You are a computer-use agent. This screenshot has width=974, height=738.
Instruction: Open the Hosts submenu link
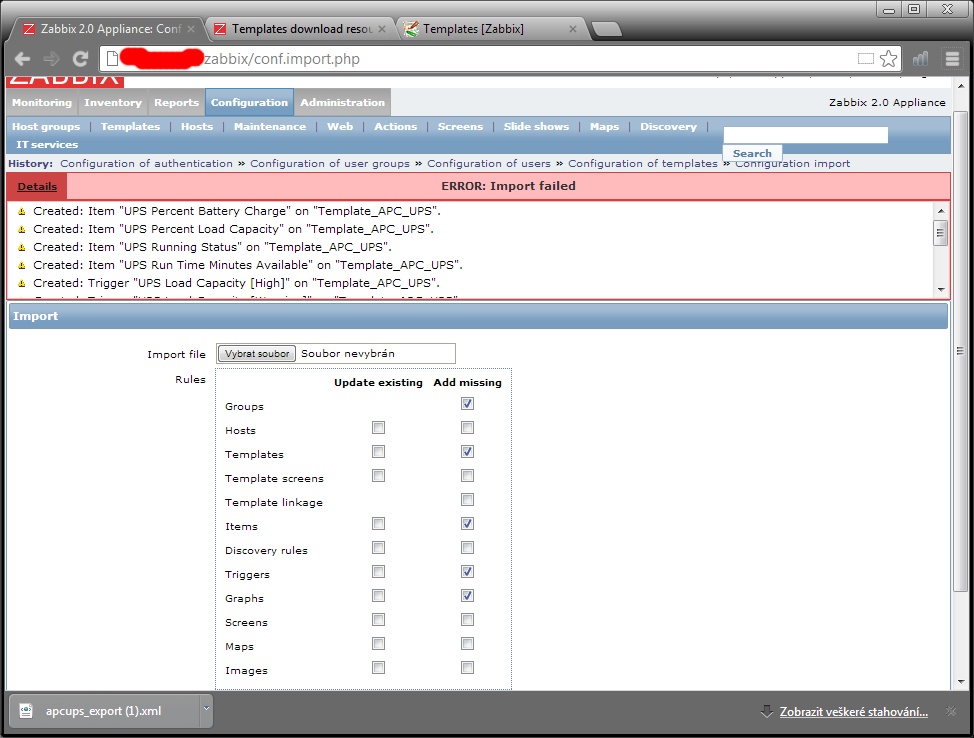(x=197, y=127)
